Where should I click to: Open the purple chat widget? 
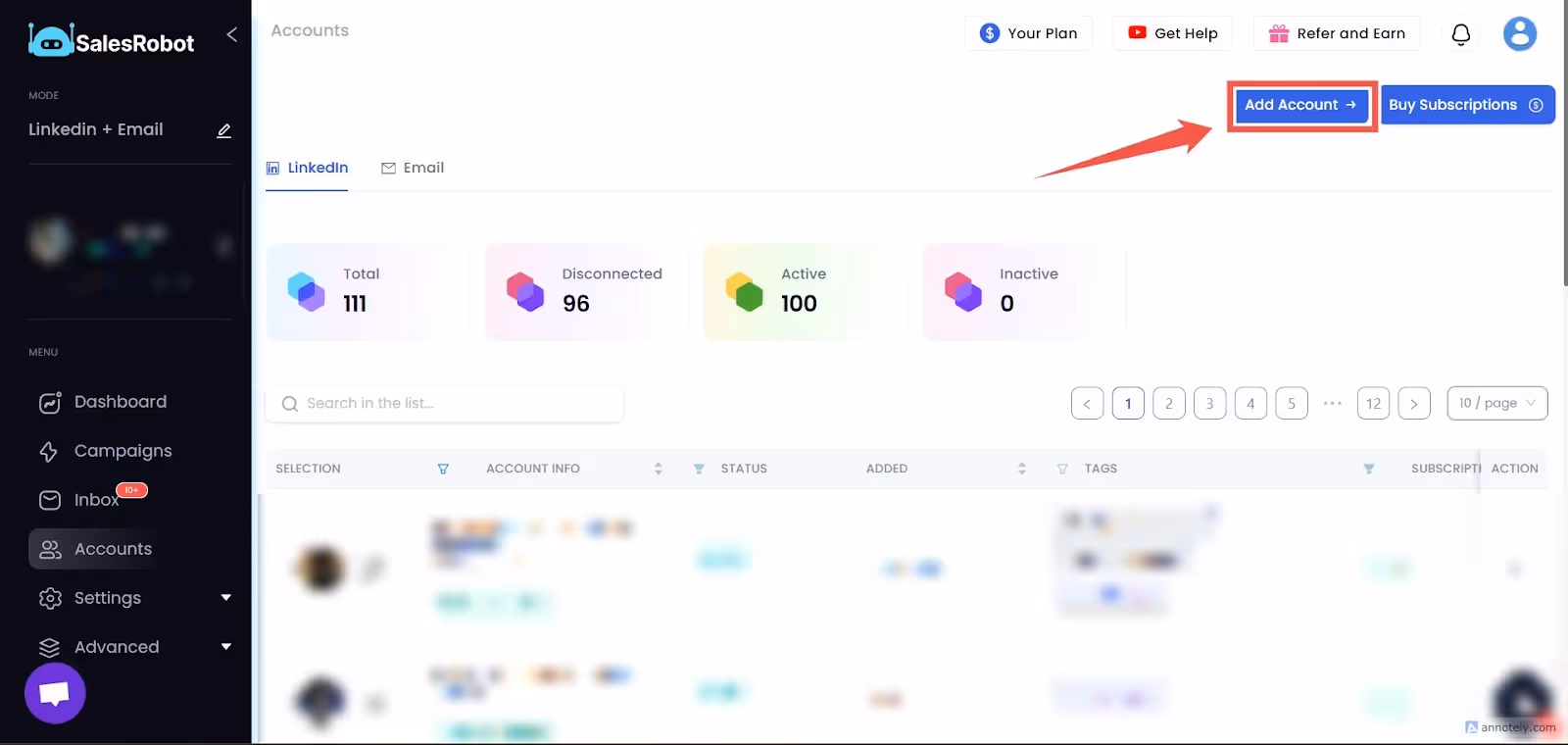pos(55,693)
